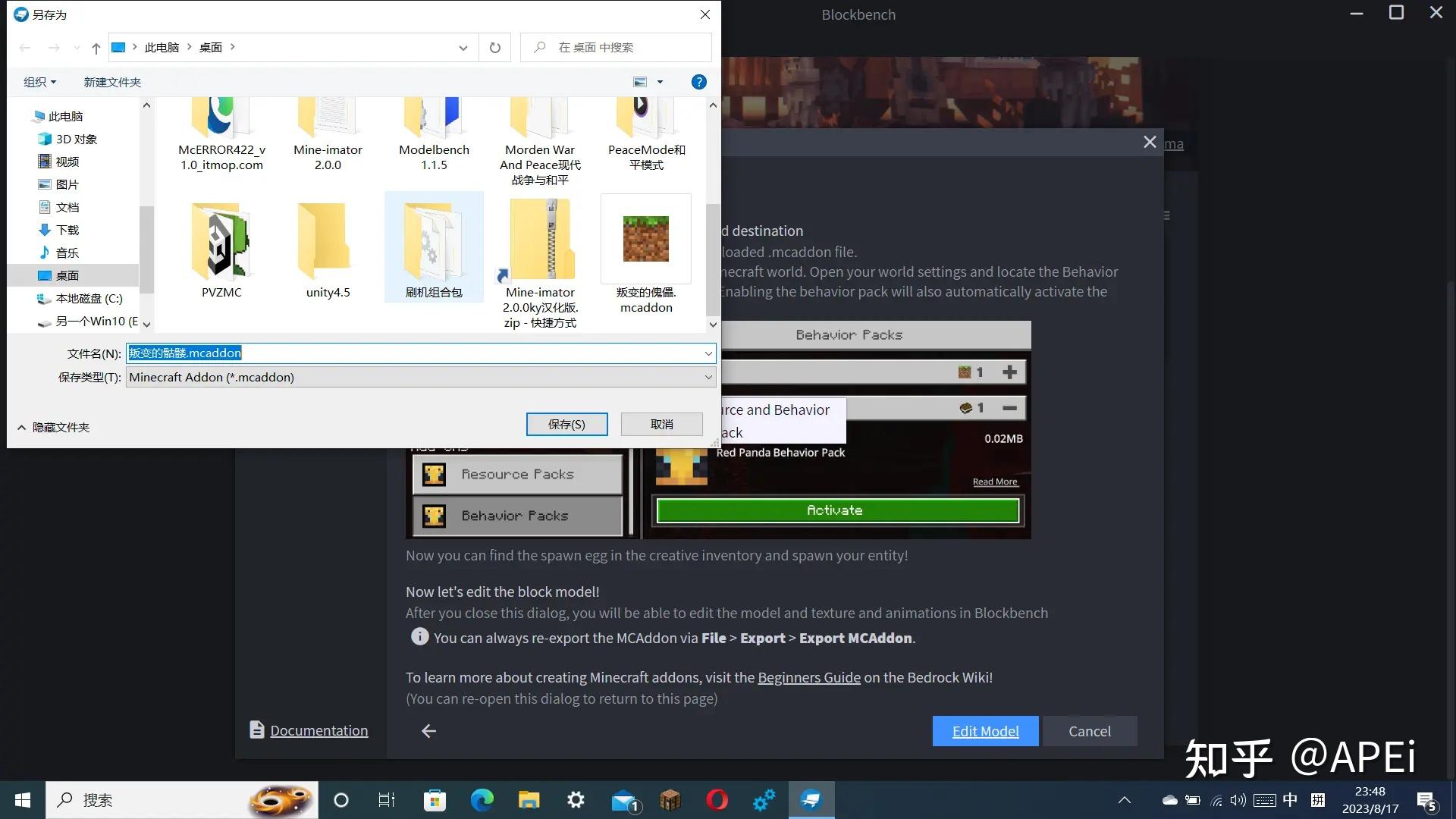The image size is (1456, 819).
Task: Click 新建文件夹 to create new folder
Action: 112,82
